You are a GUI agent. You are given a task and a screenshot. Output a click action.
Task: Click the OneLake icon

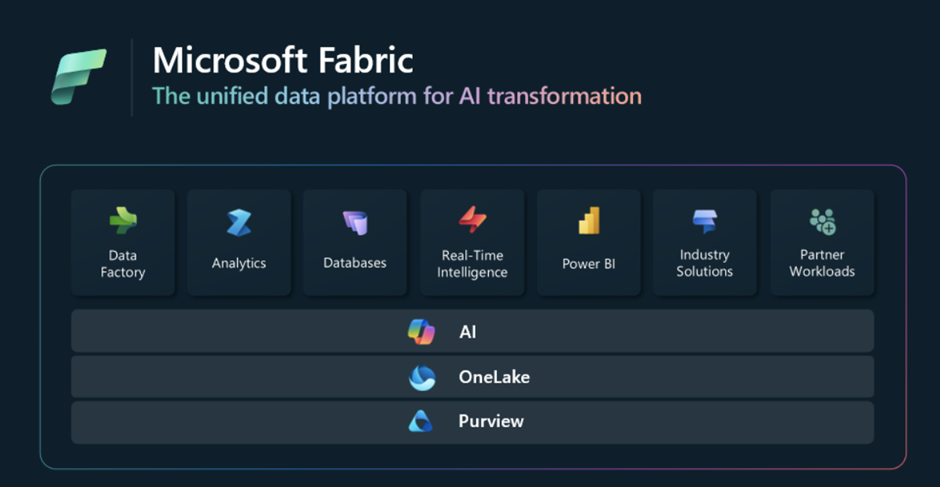point(421,378)
